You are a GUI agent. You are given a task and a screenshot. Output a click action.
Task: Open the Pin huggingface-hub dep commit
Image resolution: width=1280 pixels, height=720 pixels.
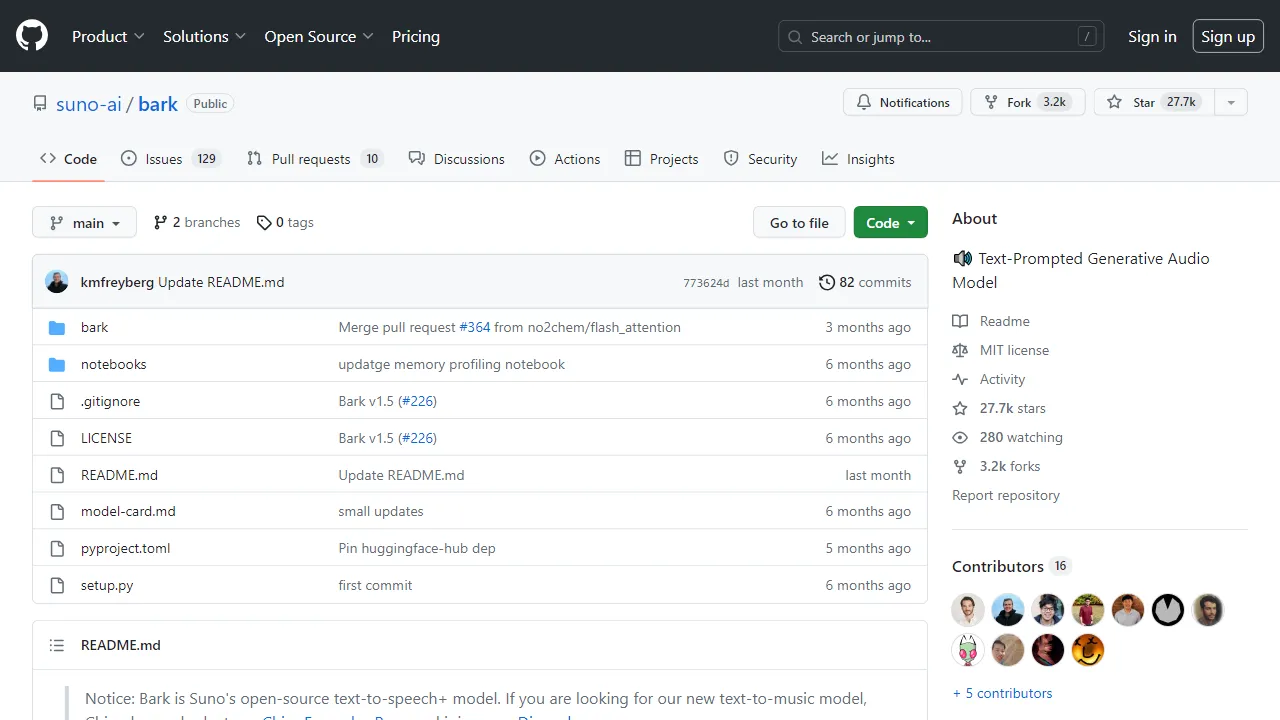[417, 548]
